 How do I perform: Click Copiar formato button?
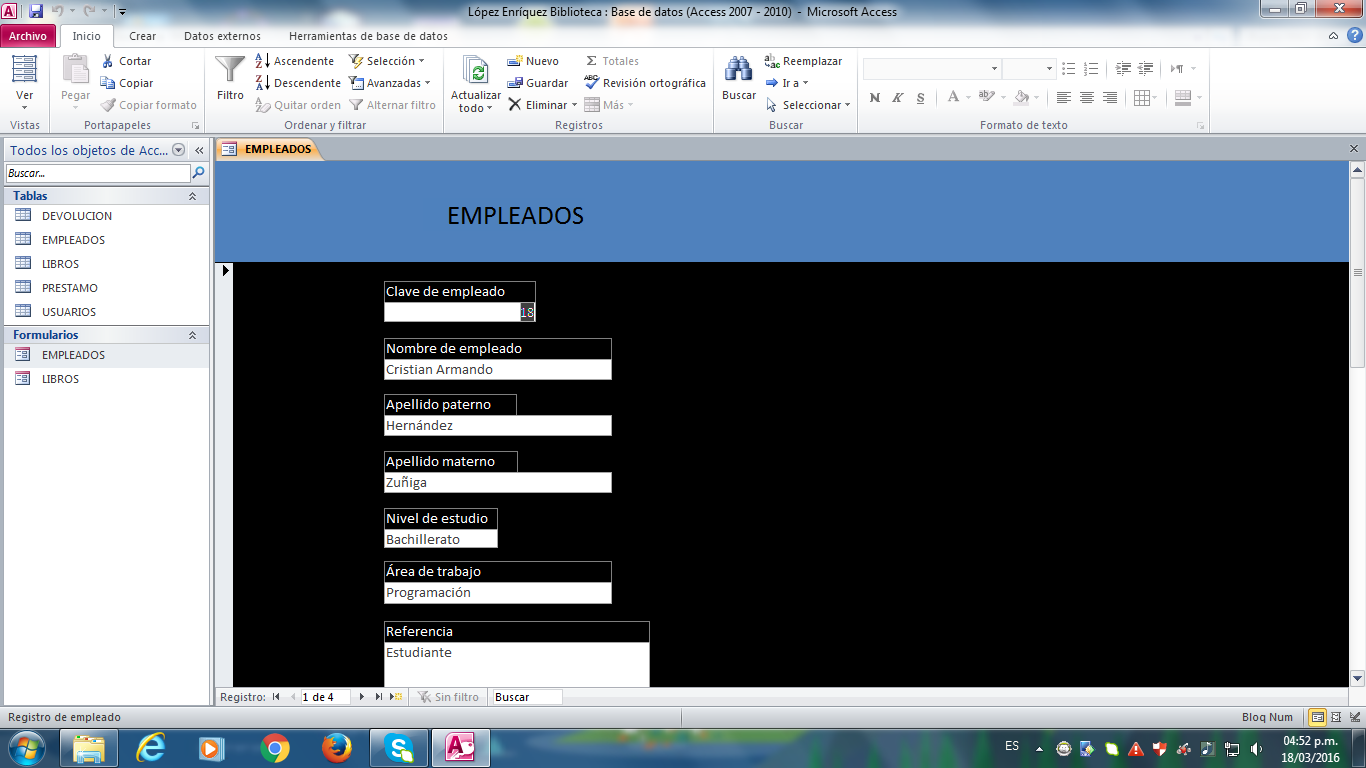pyautogui.click(x=149, y=105)
